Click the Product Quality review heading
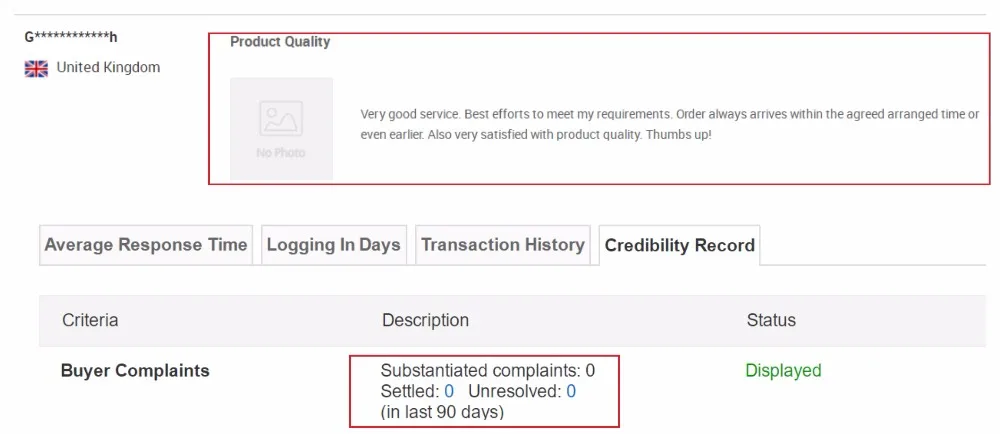This screenshot has width=1000, height=434. click(280, 41)
